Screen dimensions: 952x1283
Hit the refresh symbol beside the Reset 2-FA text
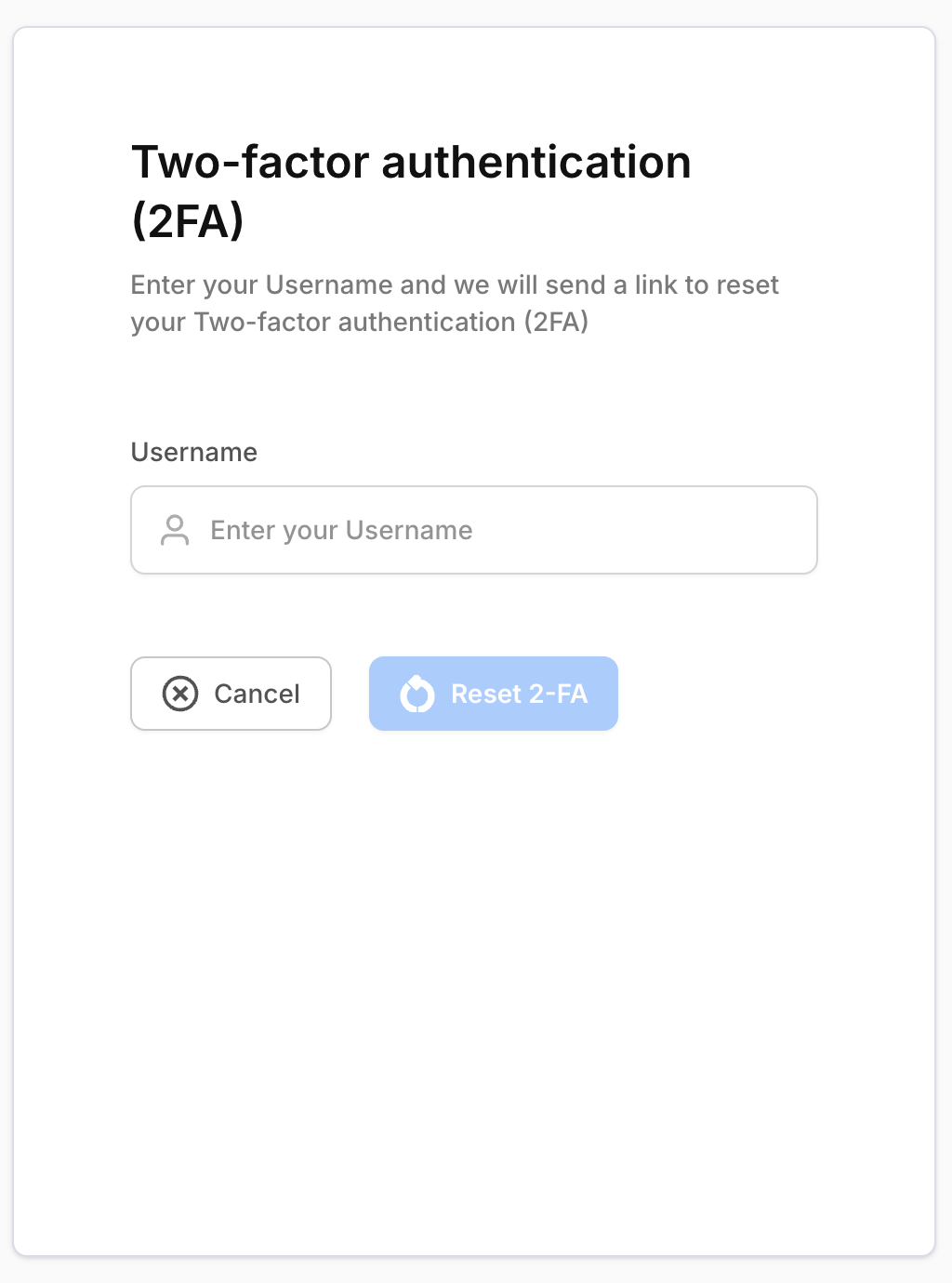(417, 694)
